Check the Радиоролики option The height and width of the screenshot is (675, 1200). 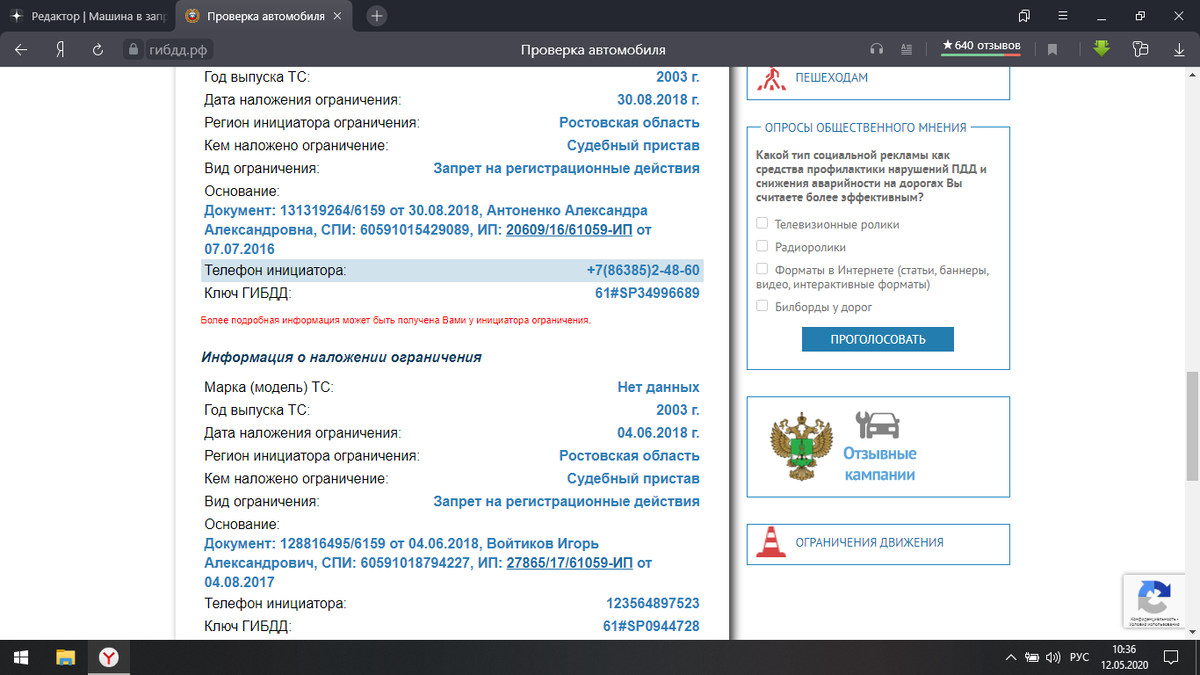click(x=762, y=246)
